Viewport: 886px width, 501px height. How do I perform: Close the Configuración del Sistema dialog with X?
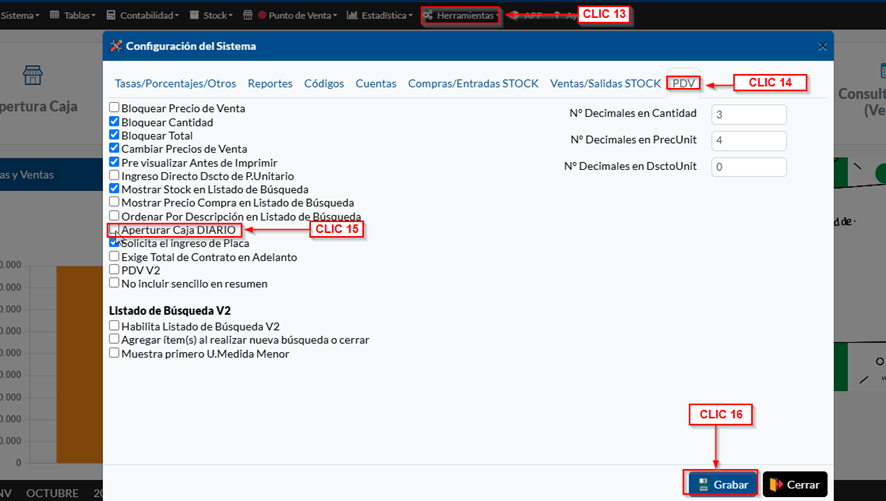pos(822,46)
